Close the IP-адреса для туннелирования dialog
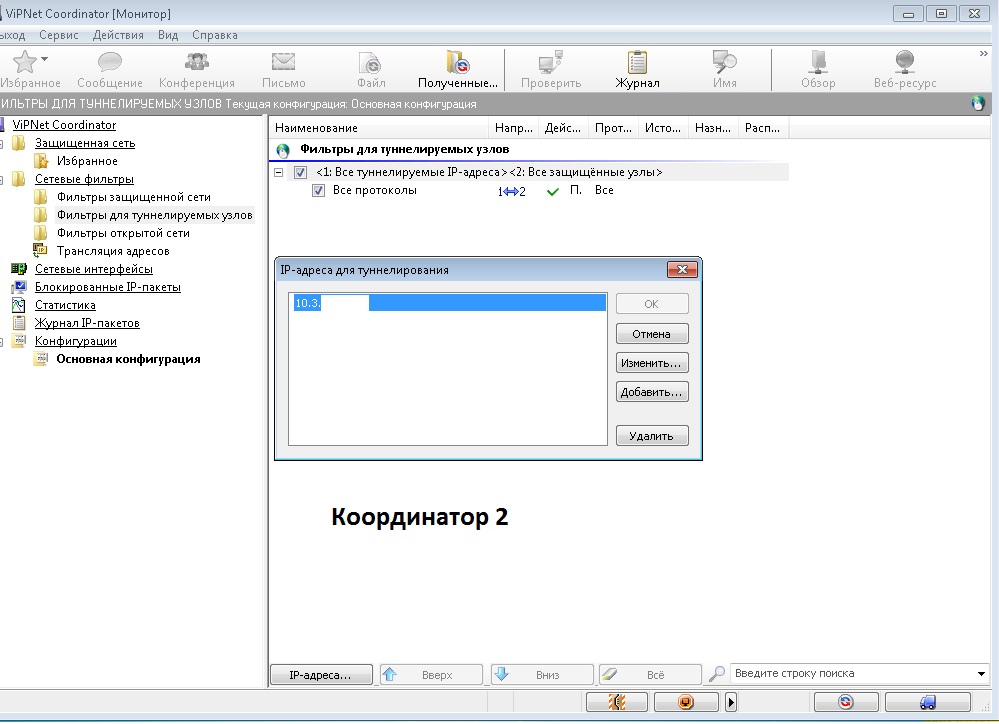This screenshot has height=724, width=999. (x=682, y=270)
